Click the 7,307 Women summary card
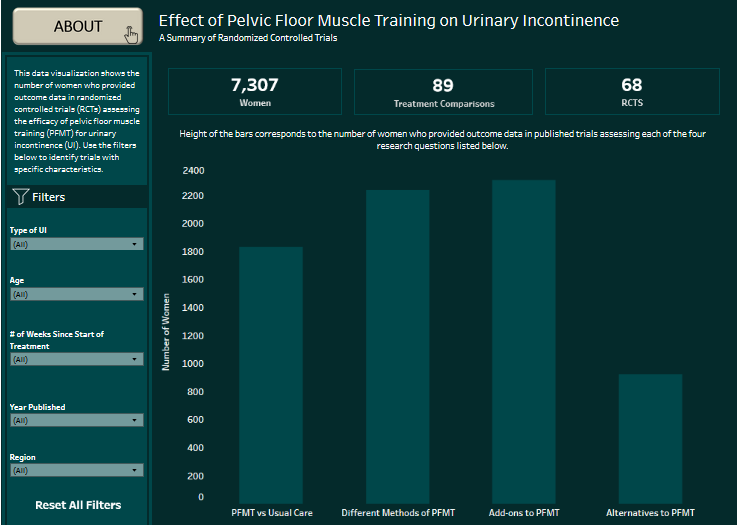737x525 pixels. [255, 91]
